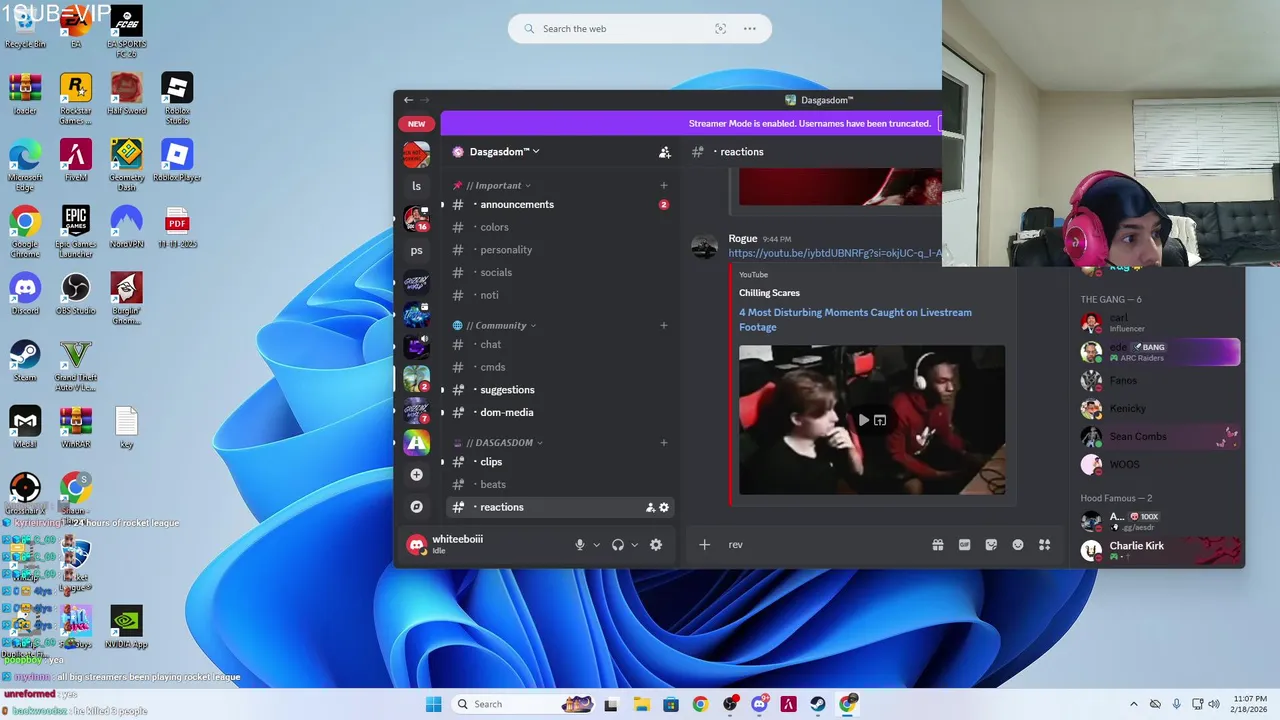Viewport: 1280px width, 720px height.
Task: Select member Fanos in the member list
Action: click(1160, 380)
